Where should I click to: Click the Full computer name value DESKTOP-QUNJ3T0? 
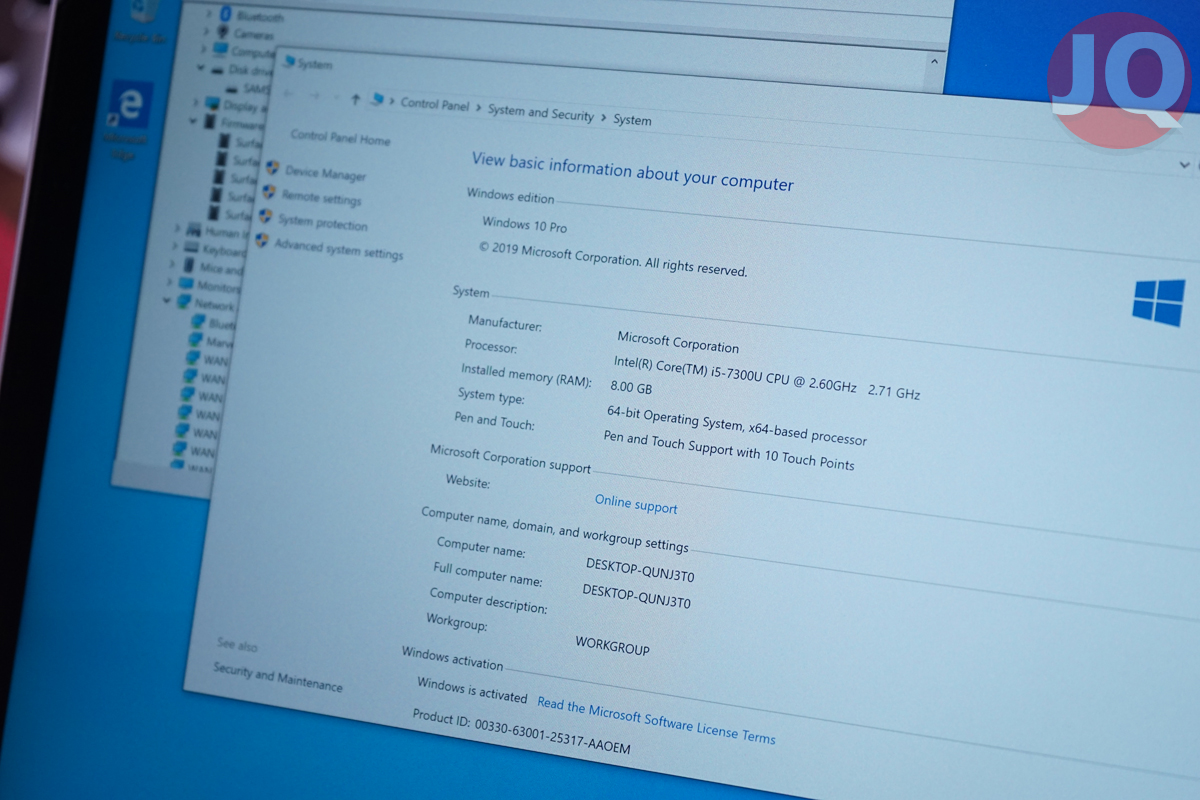click(636, 594)
